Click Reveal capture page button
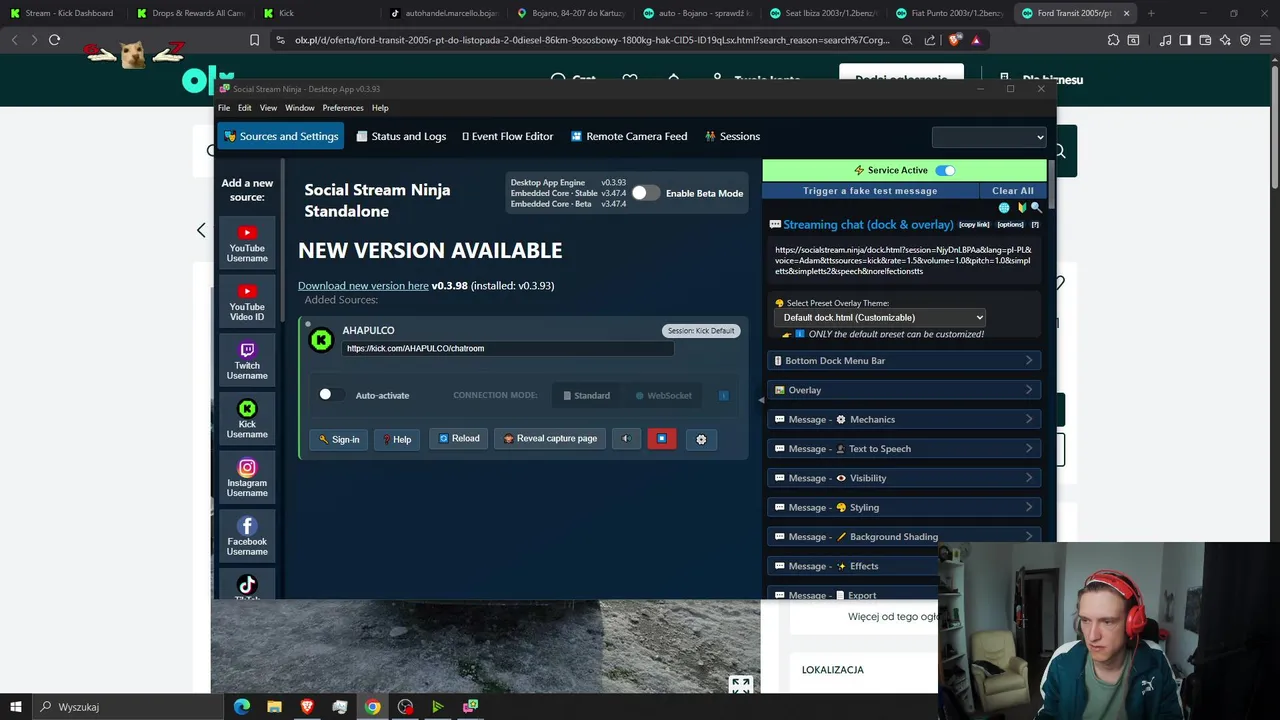1280x720 pixels. click(550, 439)
